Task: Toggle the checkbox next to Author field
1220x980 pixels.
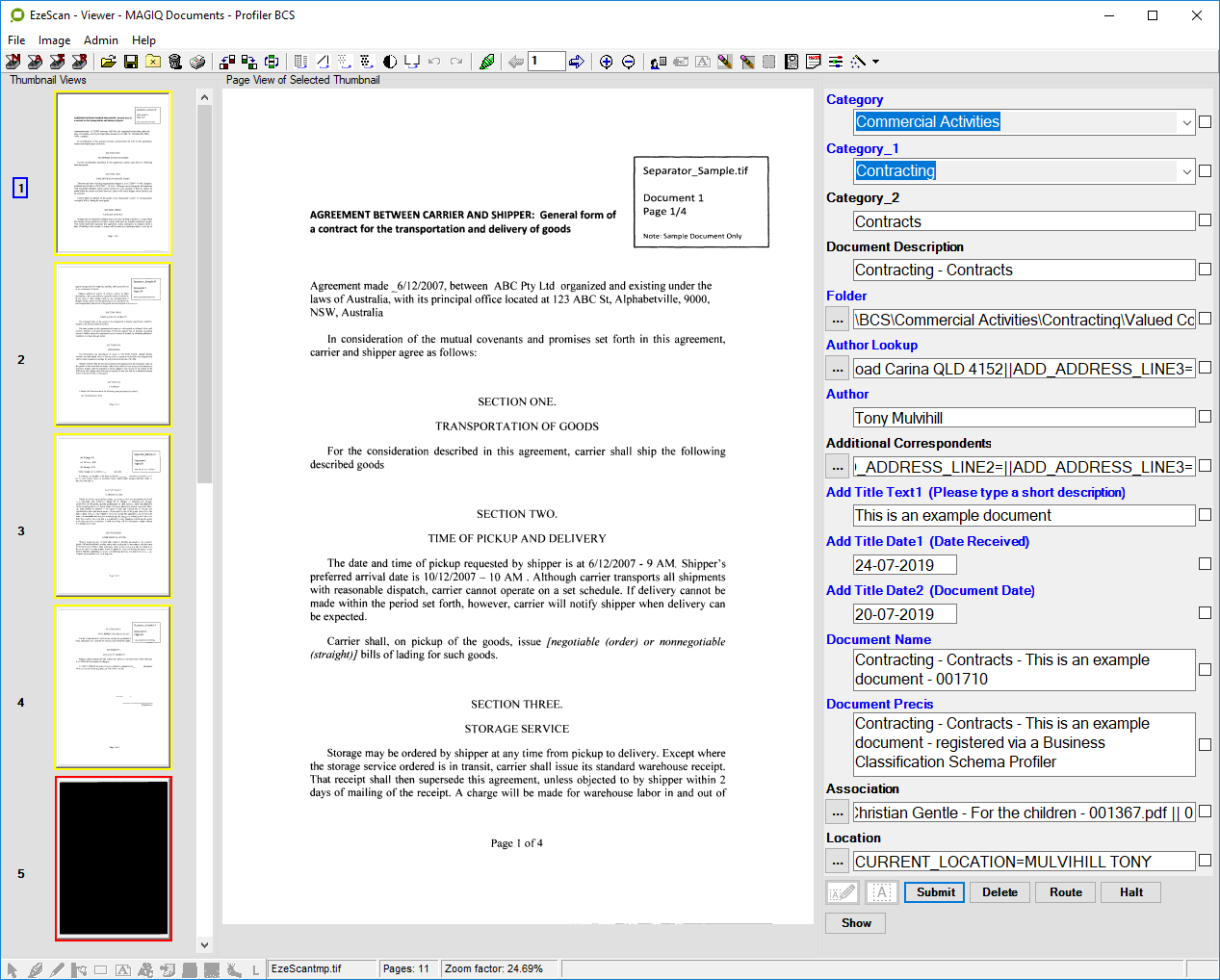Action: point(1205,417)
